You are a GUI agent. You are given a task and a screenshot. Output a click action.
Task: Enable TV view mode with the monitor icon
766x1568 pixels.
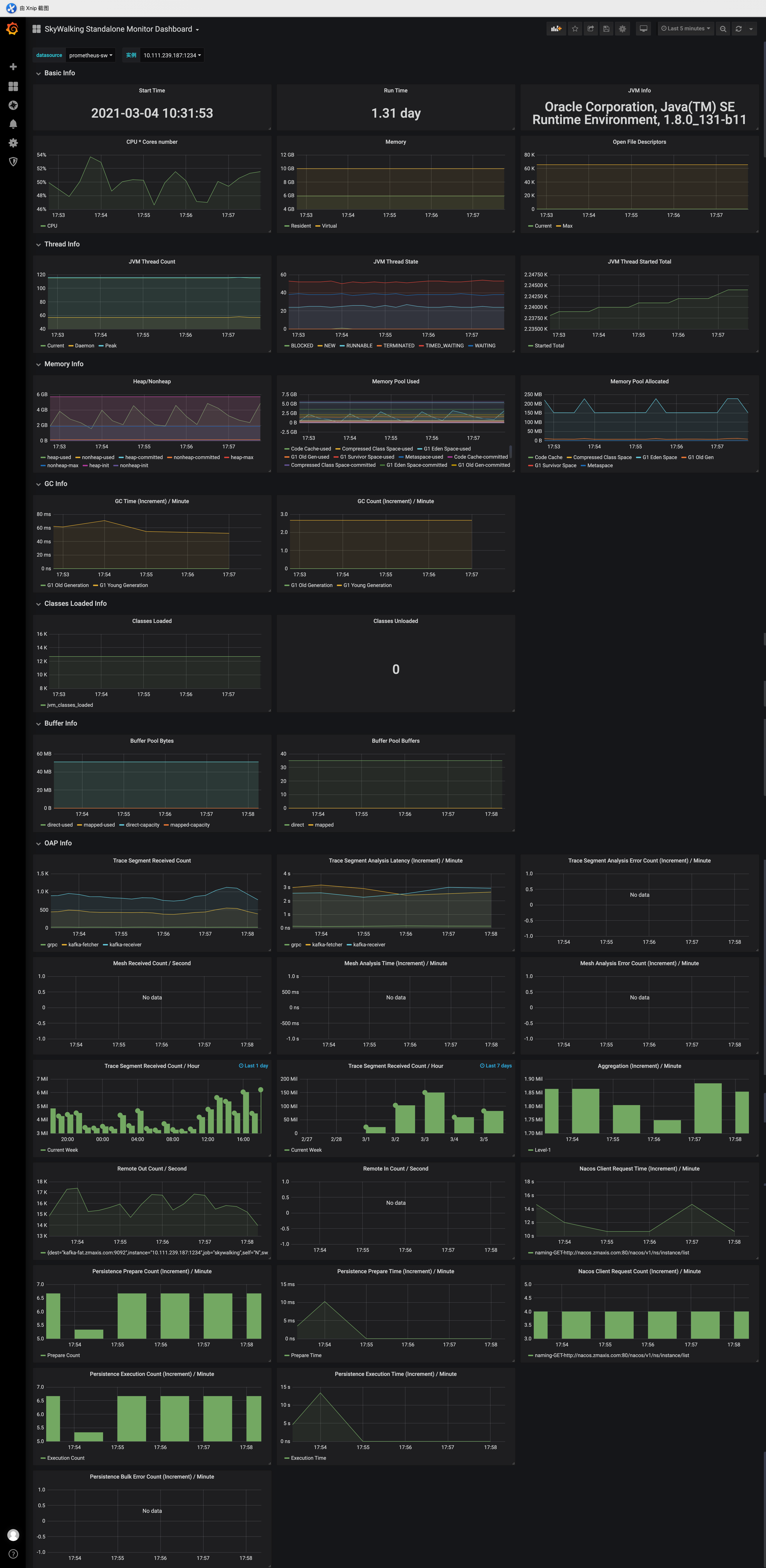click(x=643, y=29)
